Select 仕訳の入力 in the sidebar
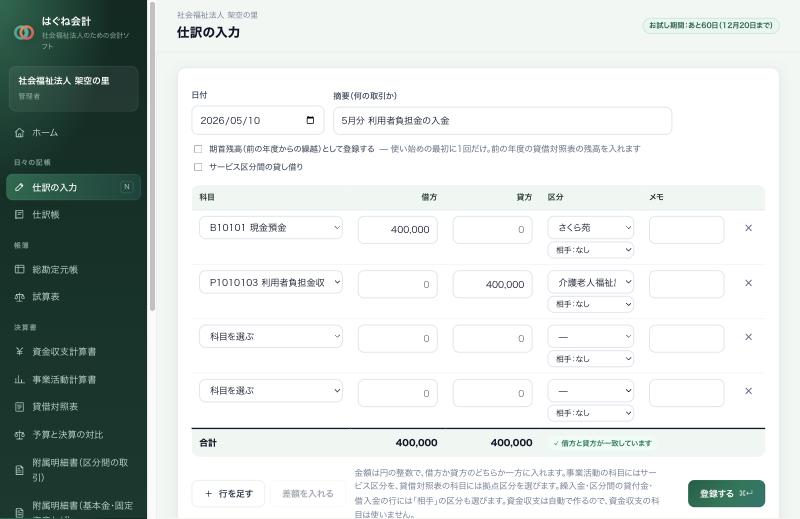 73,187
